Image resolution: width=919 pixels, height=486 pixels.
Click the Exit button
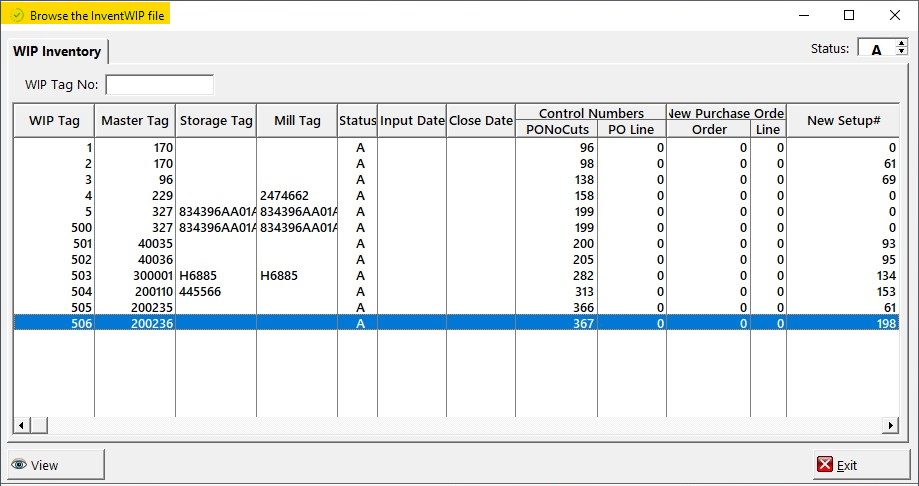[x=861, y=465]
